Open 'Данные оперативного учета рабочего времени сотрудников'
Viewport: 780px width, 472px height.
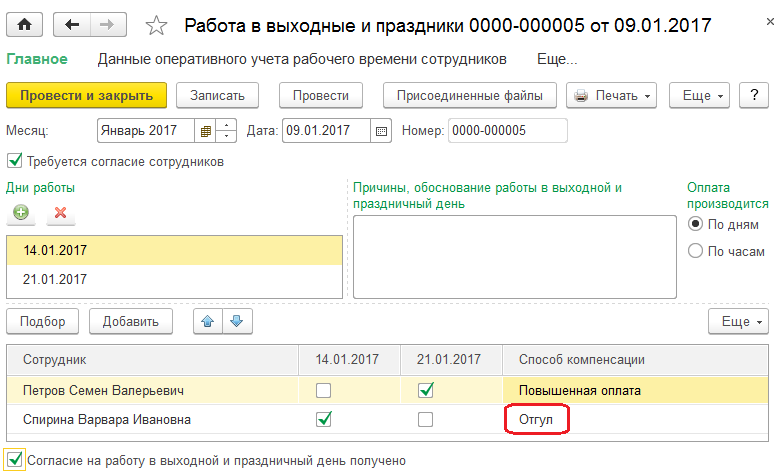pos(302,59)
